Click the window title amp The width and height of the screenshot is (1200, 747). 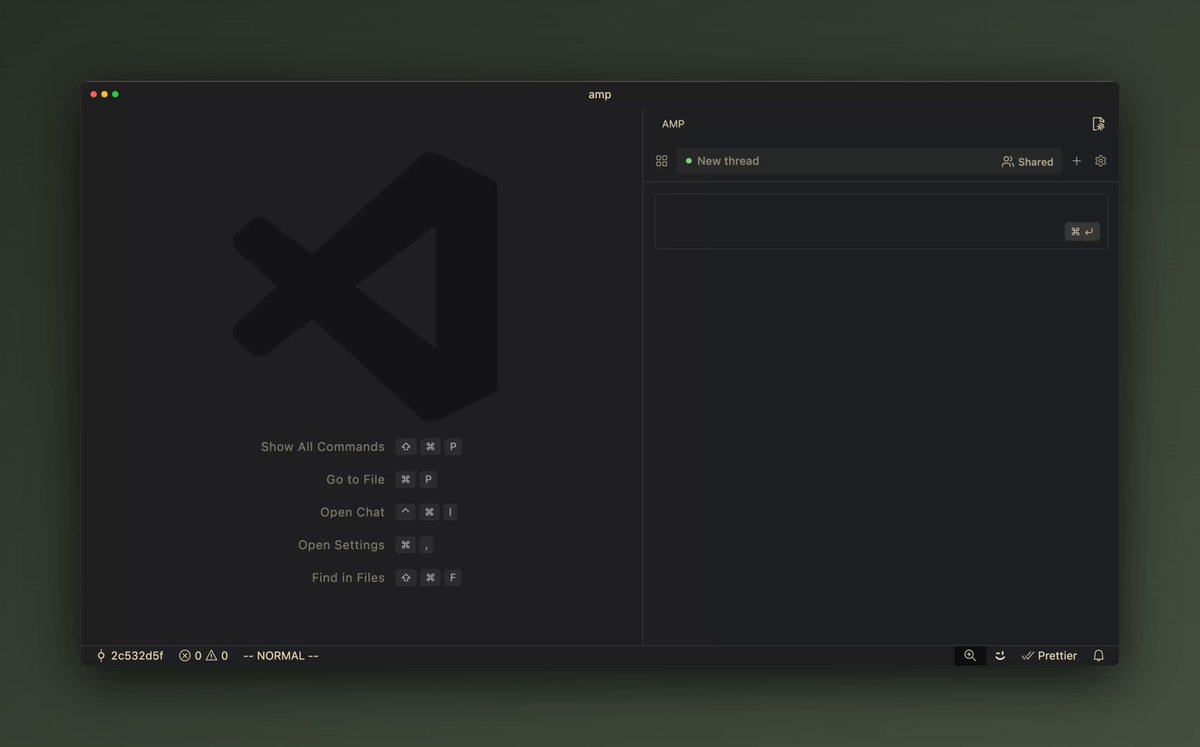600,94
